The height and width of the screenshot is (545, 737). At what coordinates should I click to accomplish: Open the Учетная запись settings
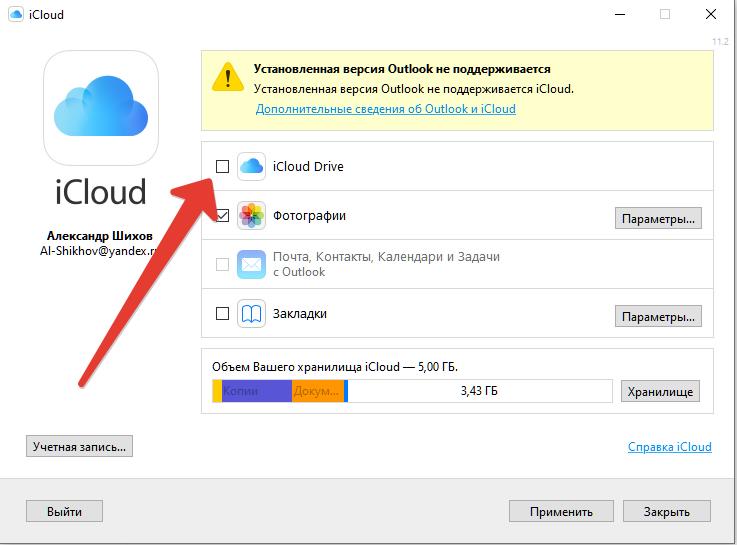click(x=79, y=446)
